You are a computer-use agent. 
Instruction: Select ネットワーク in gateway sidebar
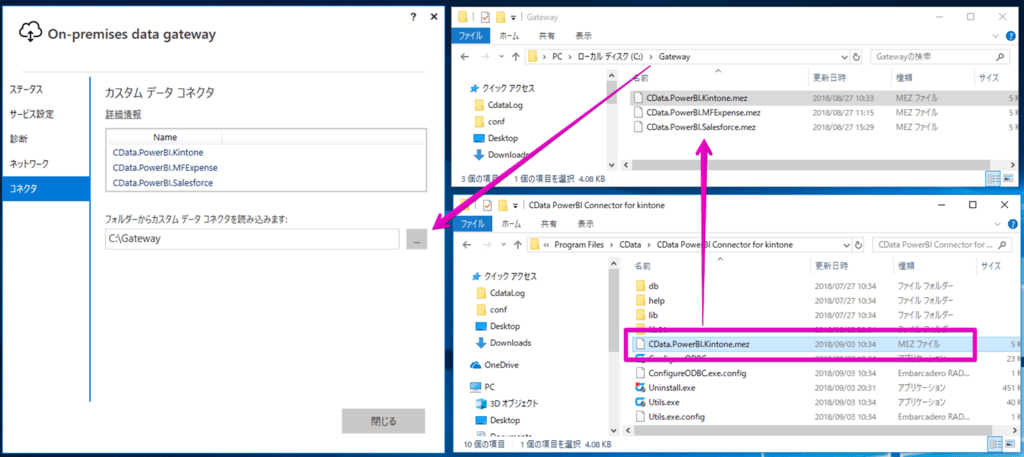29,164
